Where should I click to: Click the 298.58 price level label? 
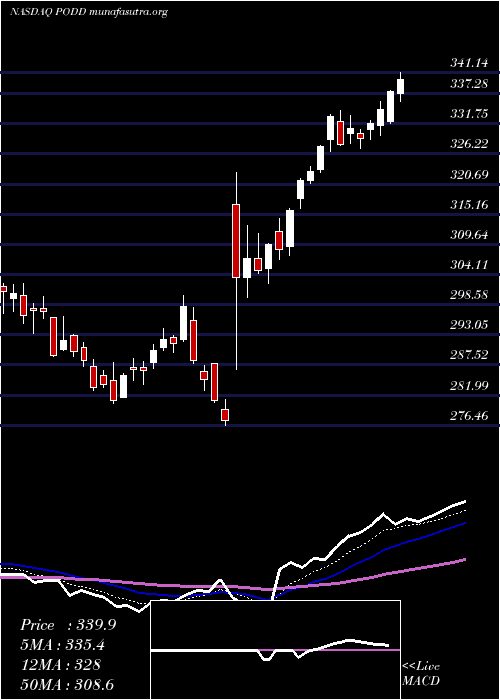tap(469, 295)
